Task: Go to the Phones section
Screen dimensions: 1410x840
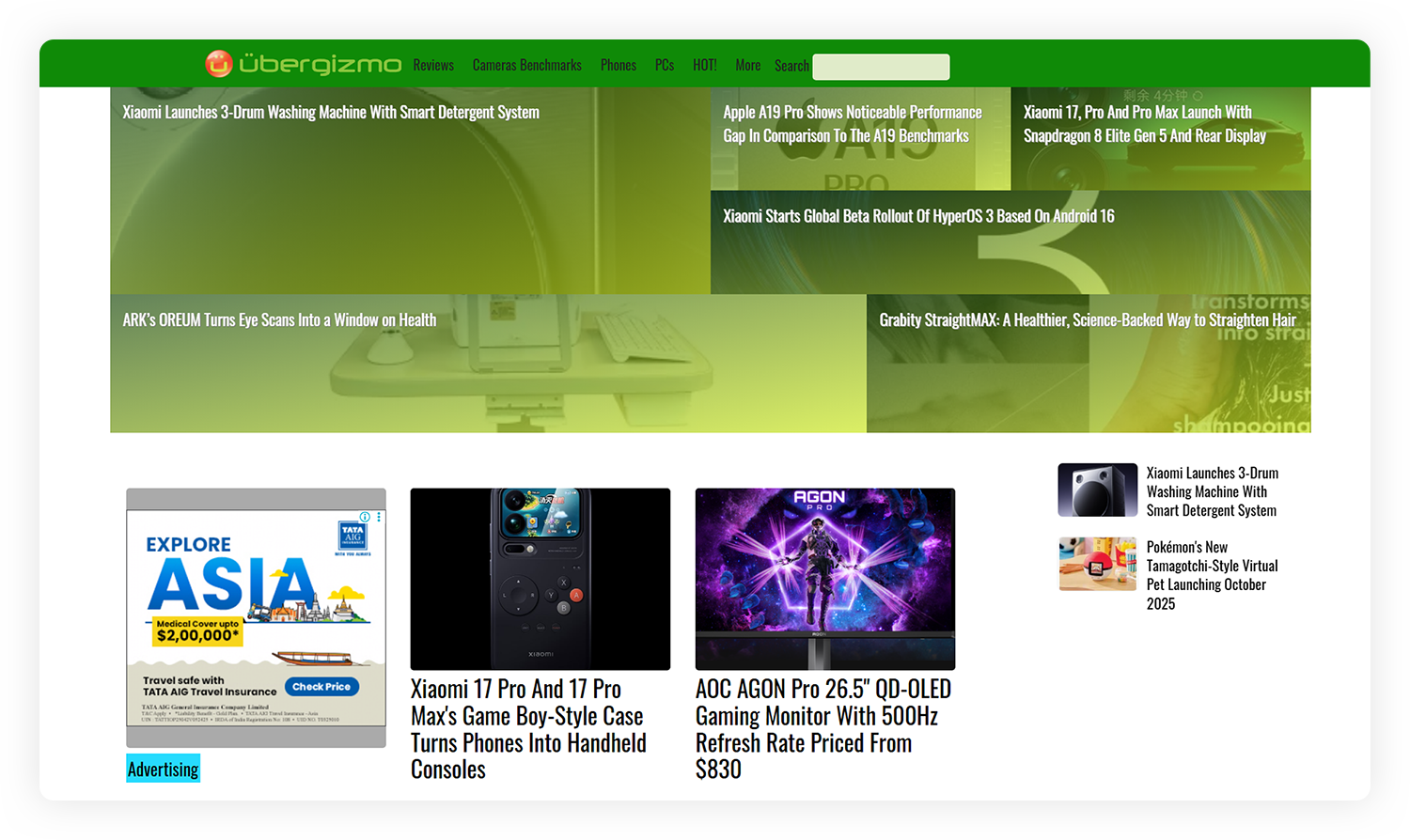Action: 618,66
